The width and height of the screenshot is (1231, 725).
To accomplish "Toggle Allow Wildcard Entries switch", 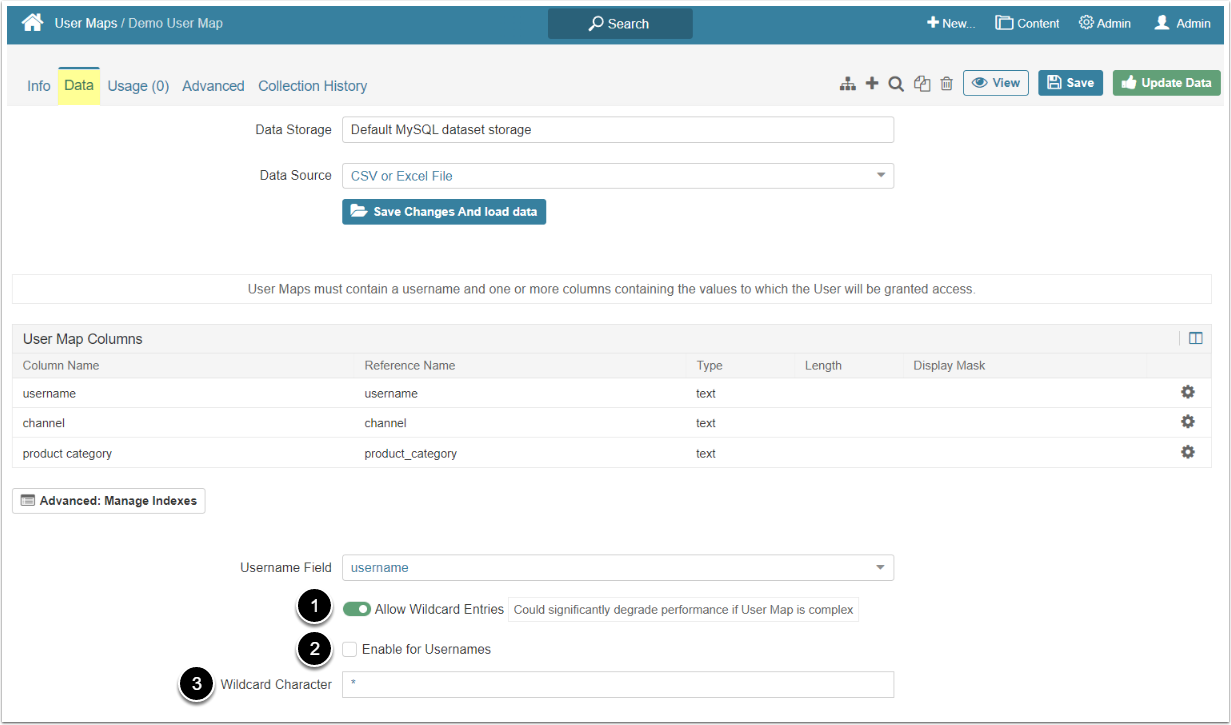I will 356,609.
